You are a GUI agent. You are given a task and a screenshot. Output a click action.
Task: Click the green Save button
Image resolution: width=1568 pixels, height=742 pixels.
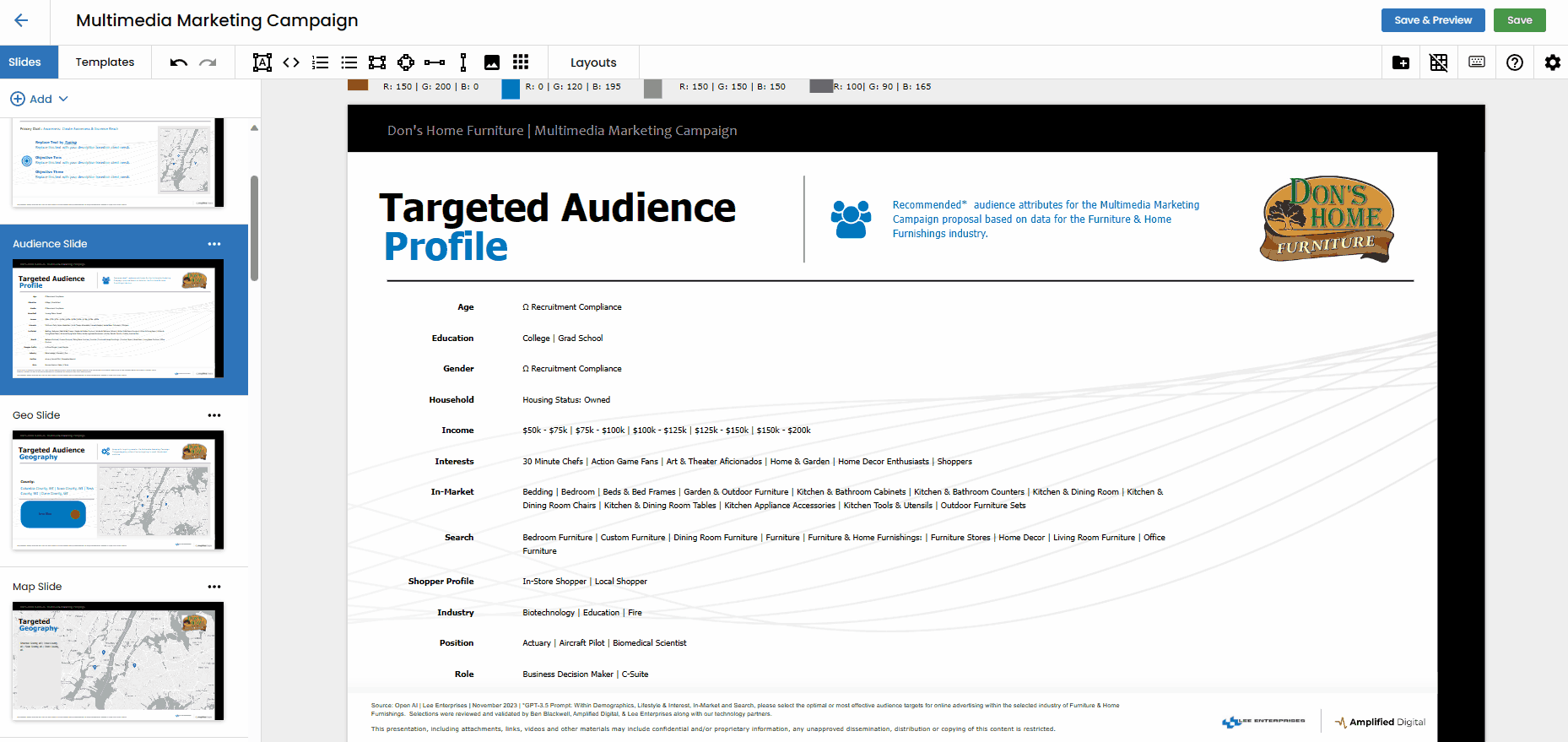(1519, 20)
